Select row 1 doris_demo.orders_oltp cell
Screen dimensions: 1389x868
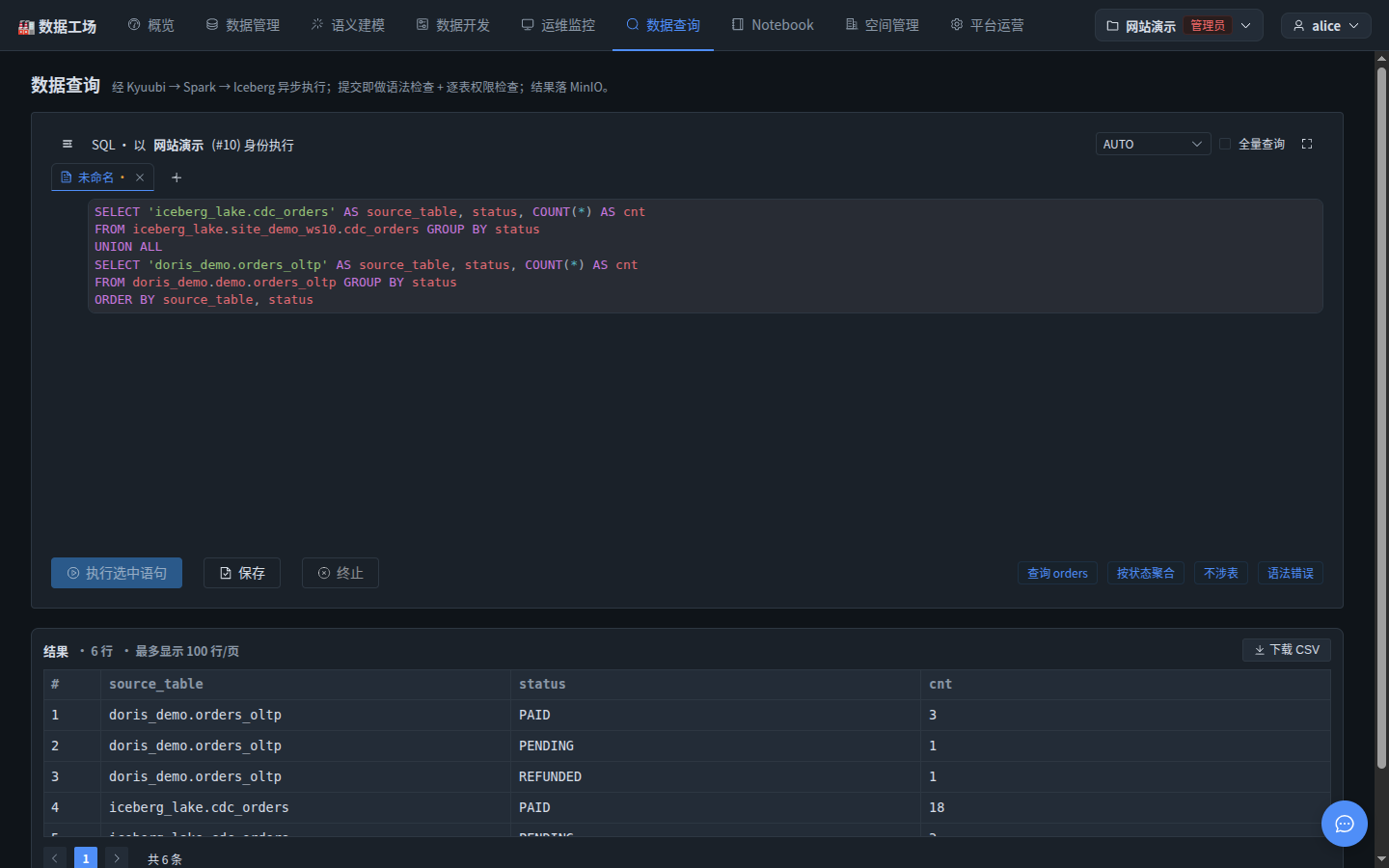[306, 715]
